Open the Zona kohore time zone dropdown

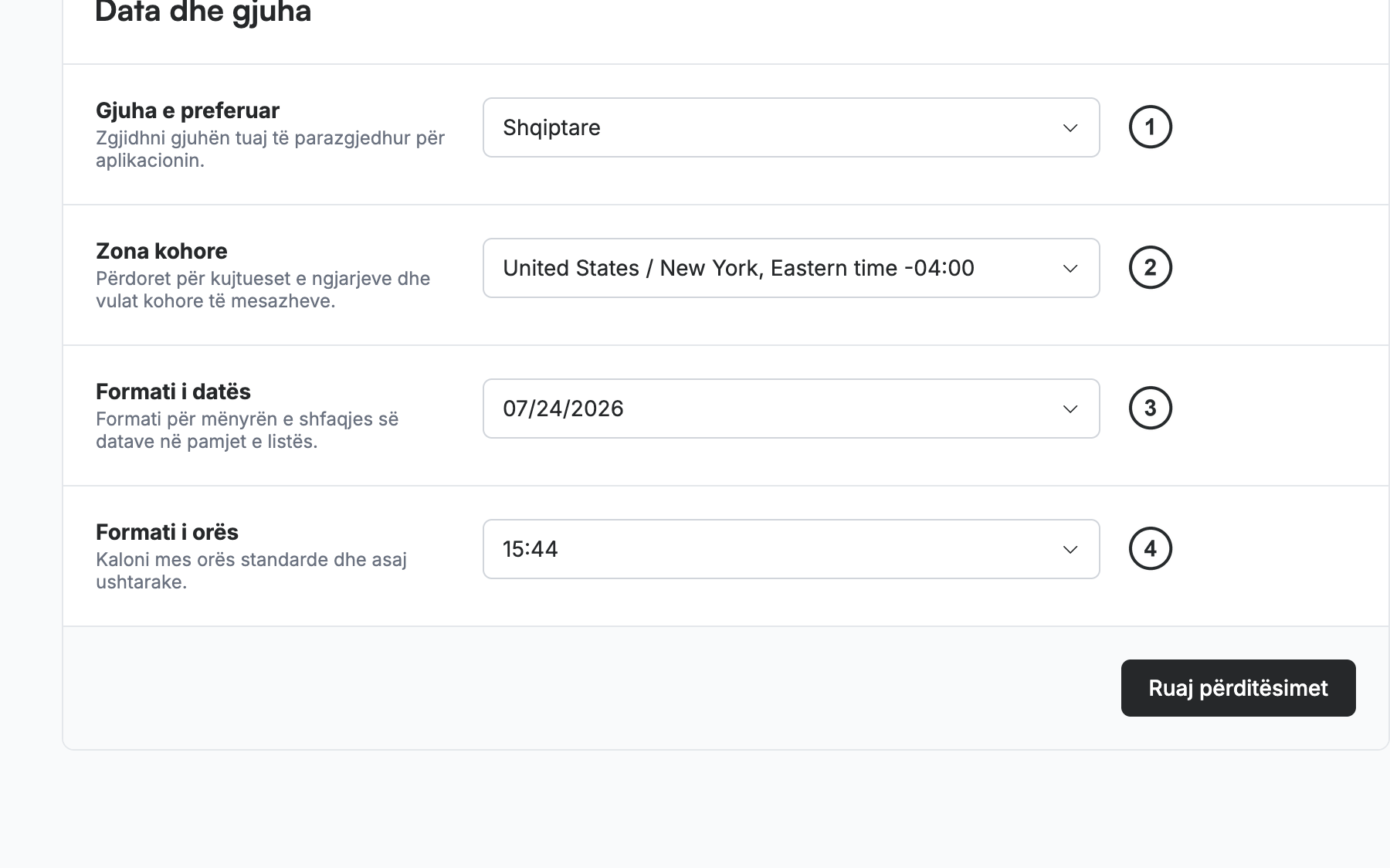pyautogui.click(x=792, y=268)
